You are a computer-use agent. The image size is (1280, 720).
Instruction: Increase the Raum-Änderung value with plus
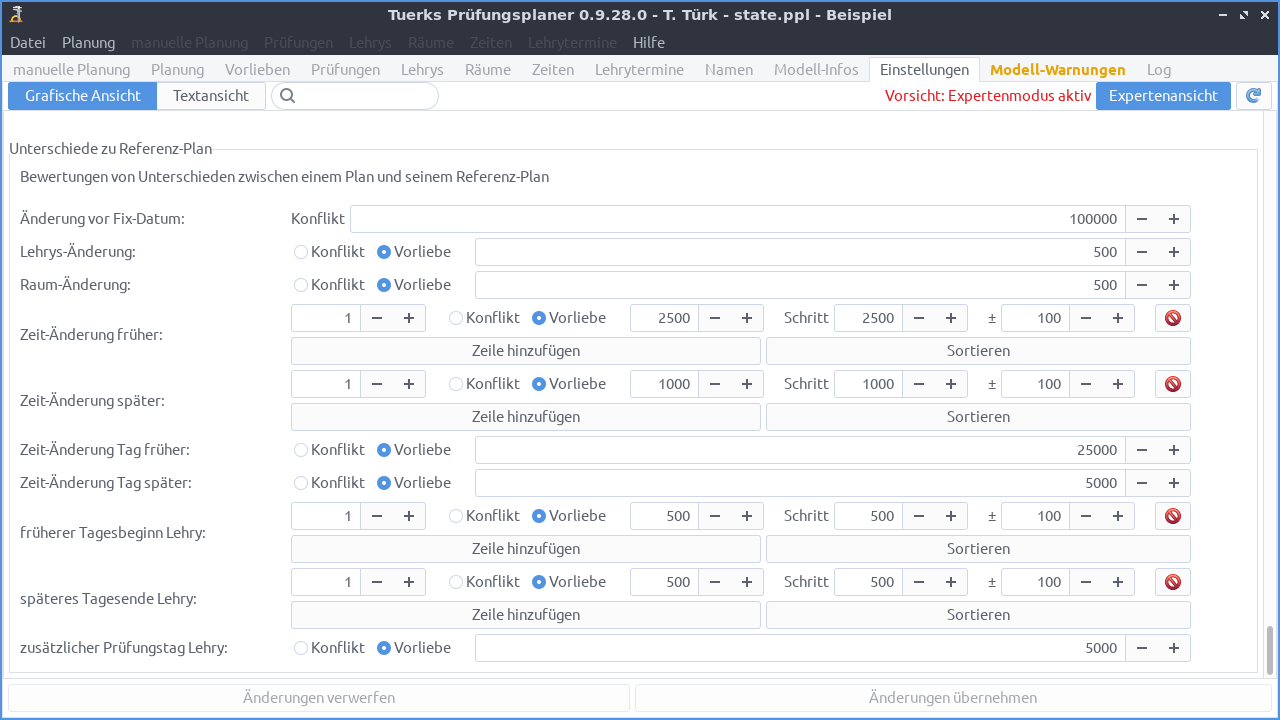(1174, 285)
